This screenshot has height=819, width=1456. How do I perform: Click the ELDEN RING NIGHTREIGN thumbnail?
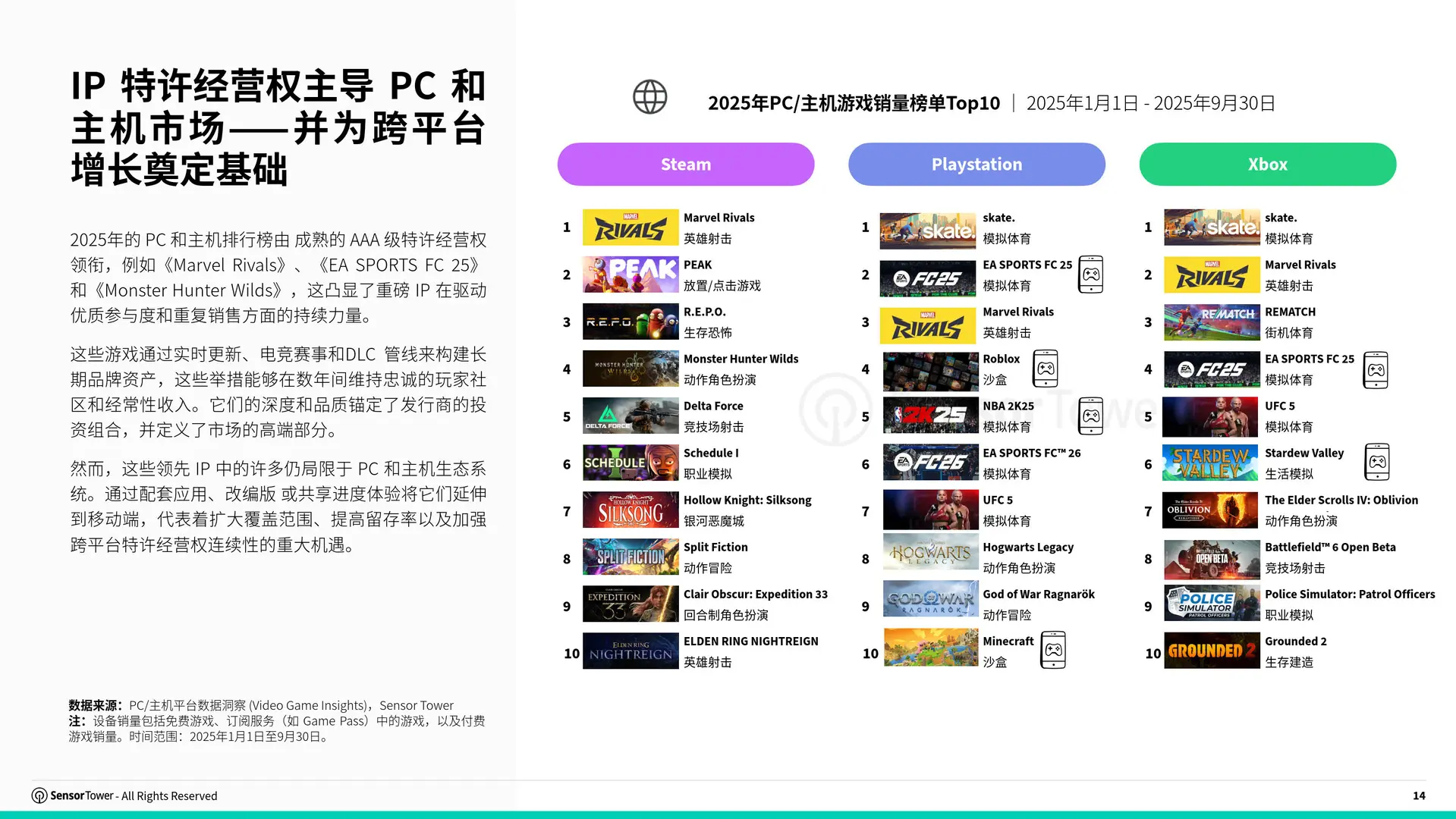pyautogui.click(x=631, y=651)
